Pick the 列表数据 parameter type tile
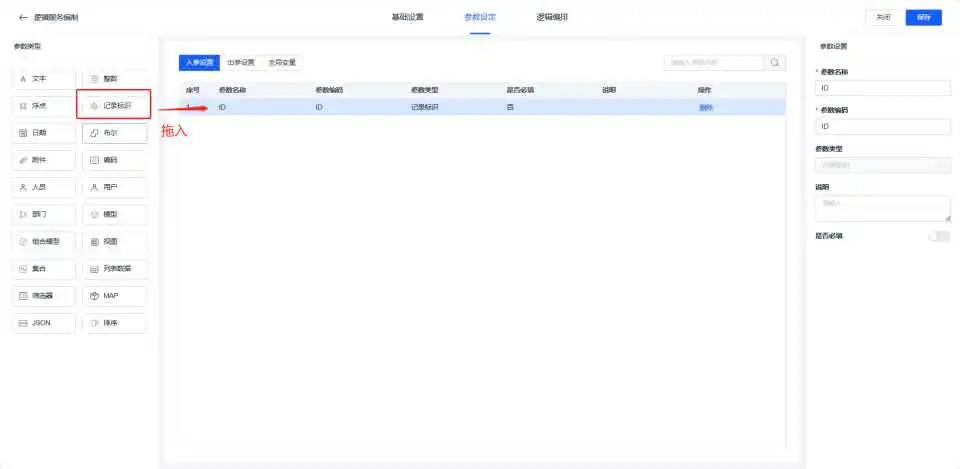Image resolution: width=960 pixels, height=469 pixels. pyautogui.click(x=114, y=269)
